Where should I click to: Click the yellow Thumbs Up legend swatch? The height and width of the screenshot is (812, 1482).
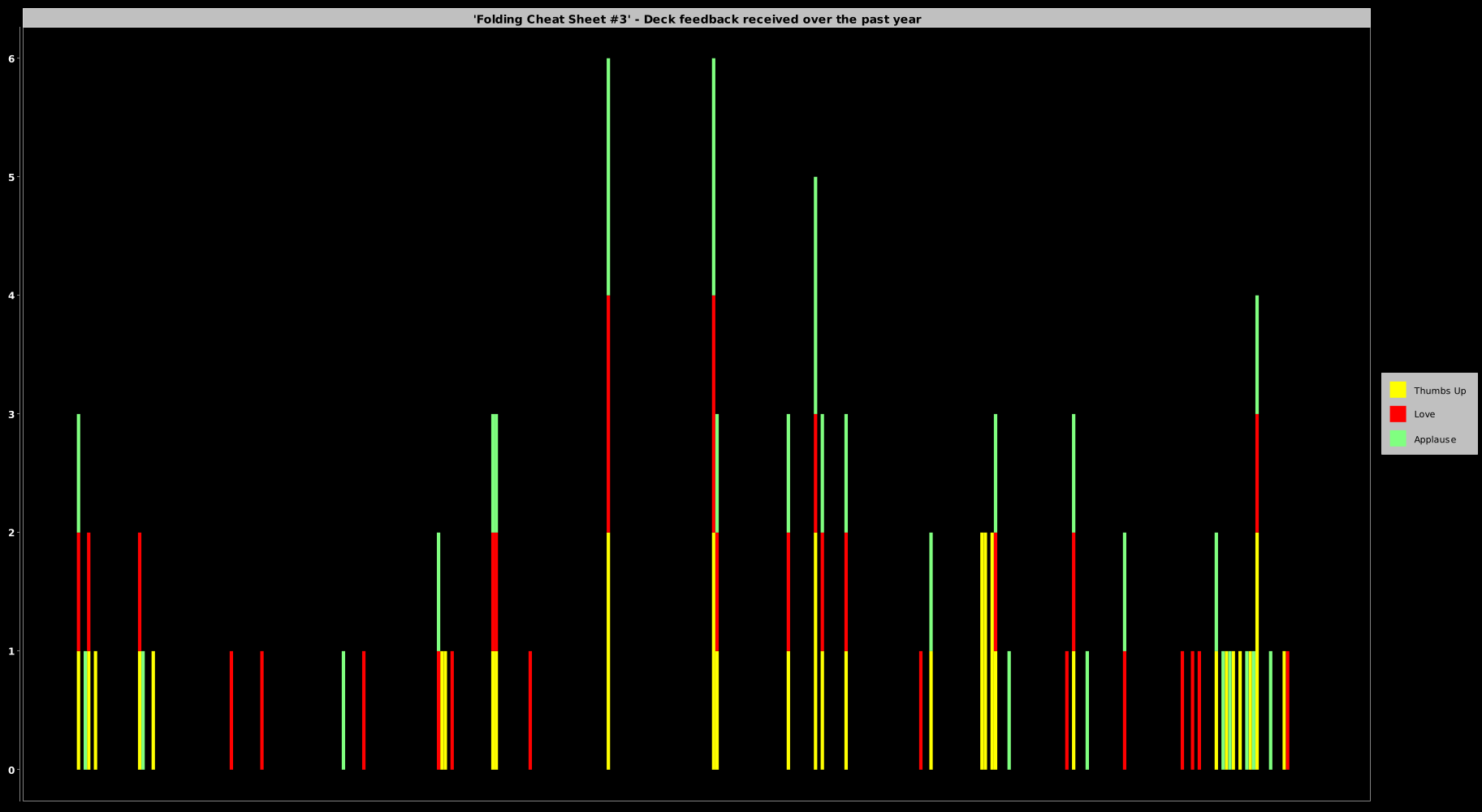pyautogui.click(x=1398, y=390)
